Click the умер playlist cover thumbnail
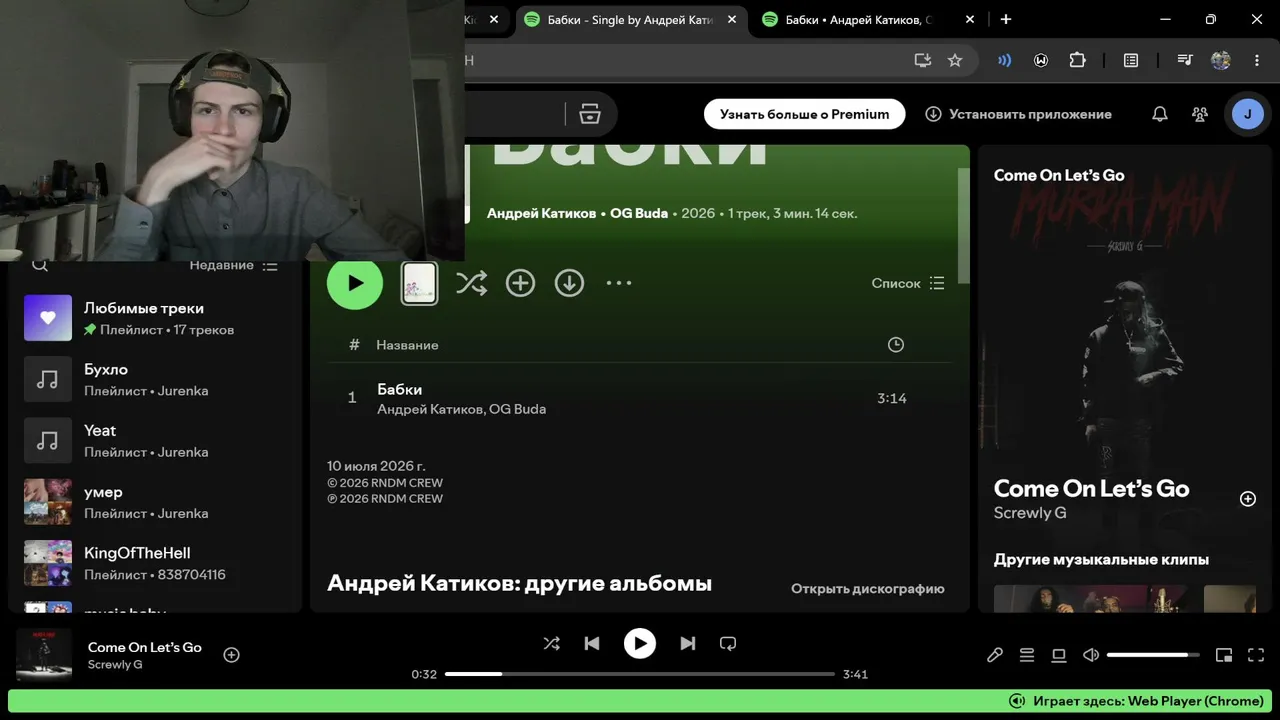 (x=48, y=502)
